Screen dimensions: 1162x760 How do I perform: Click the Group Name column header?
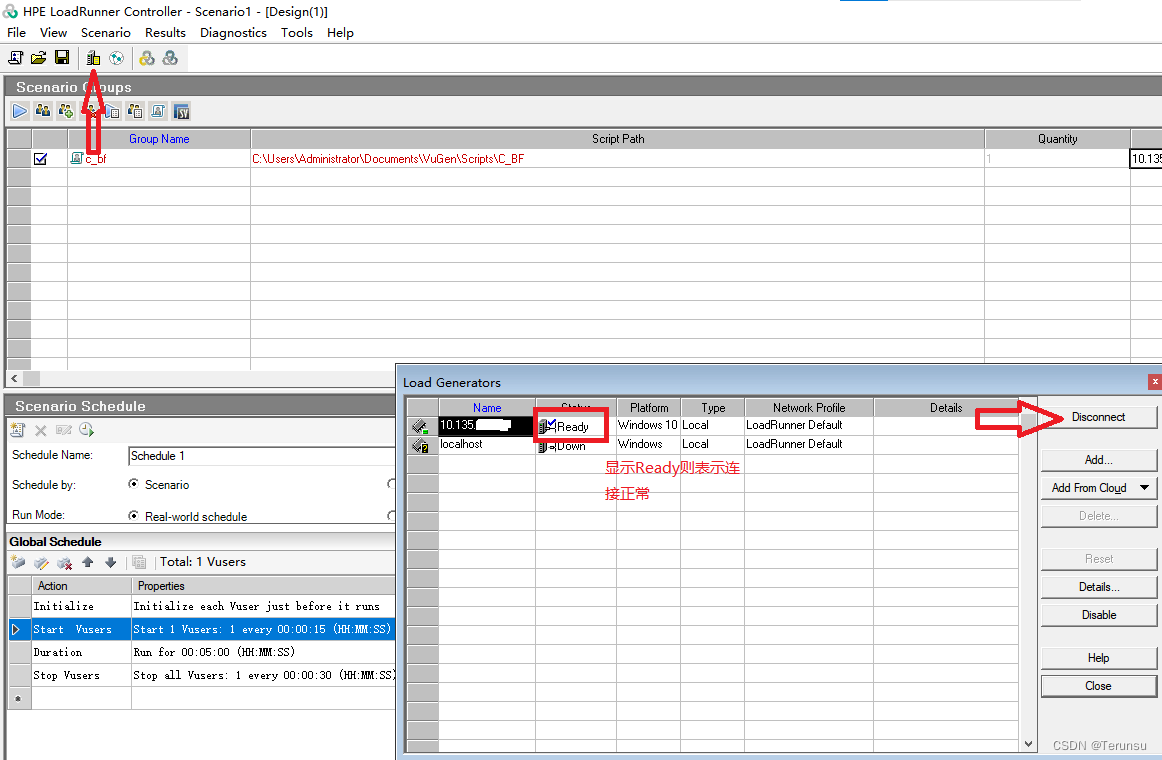(x=159, y=139)
